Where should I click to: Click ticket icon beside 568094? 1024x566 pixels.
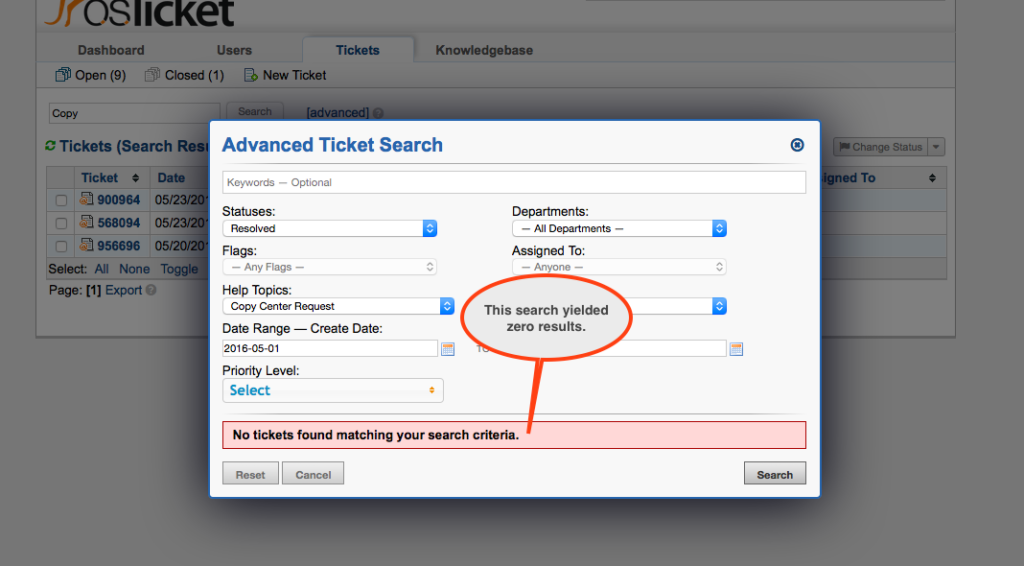click(86, 222)
